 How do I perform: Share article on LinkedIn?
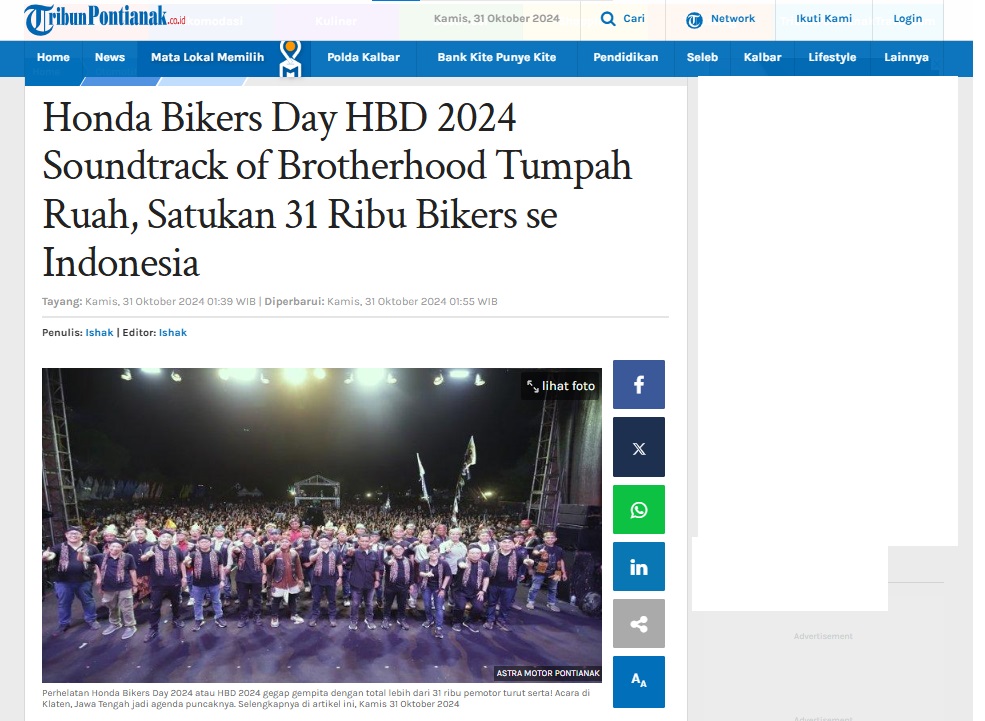[x=639, y=566]
